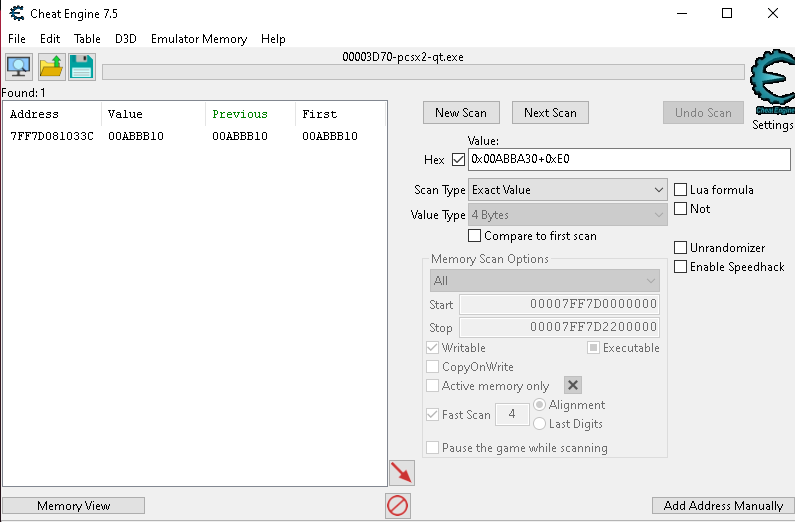
Task: Select address 7FF7D081033C result row
Action: [195, 136]
